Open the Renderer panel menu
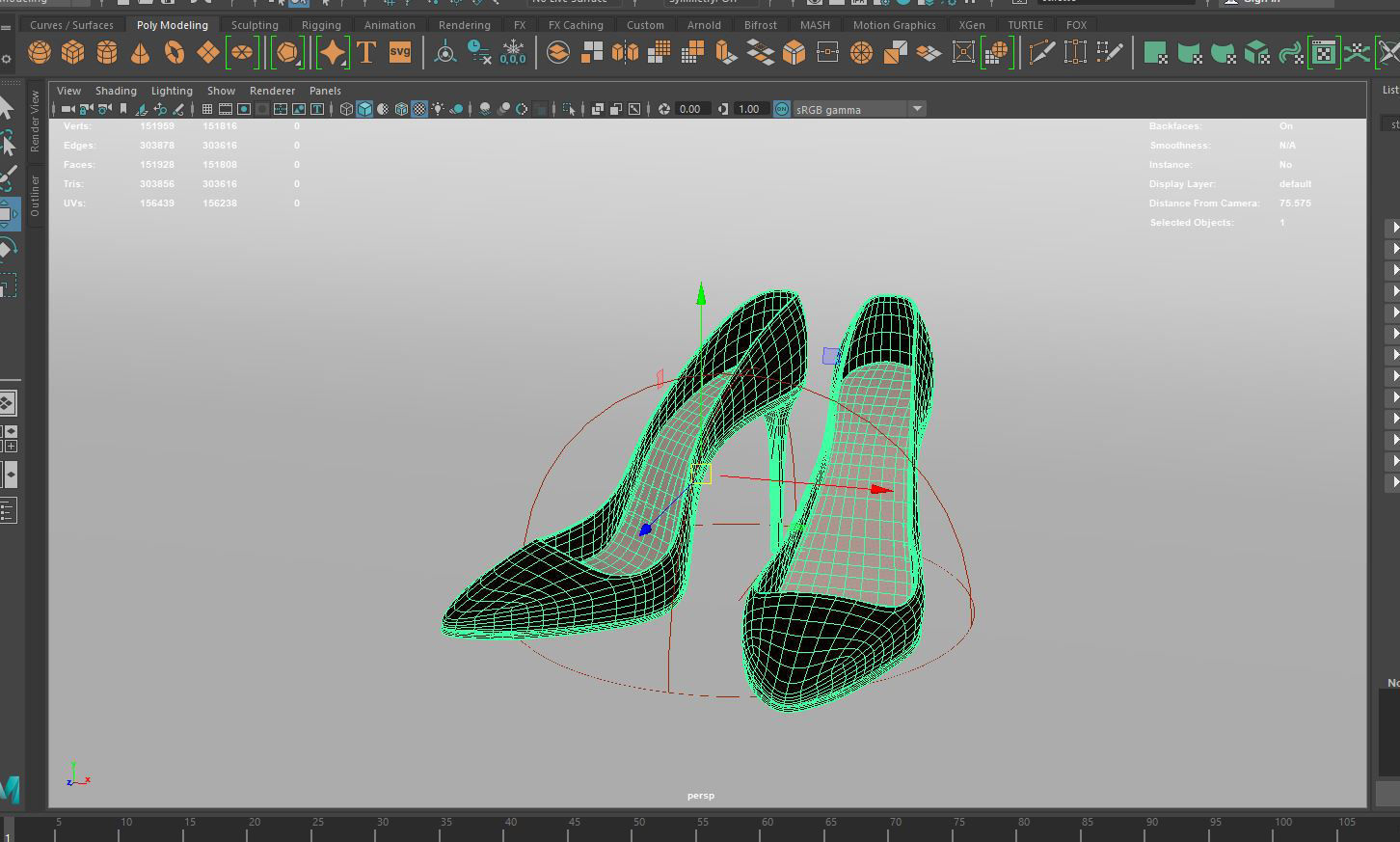 [272, 91]
